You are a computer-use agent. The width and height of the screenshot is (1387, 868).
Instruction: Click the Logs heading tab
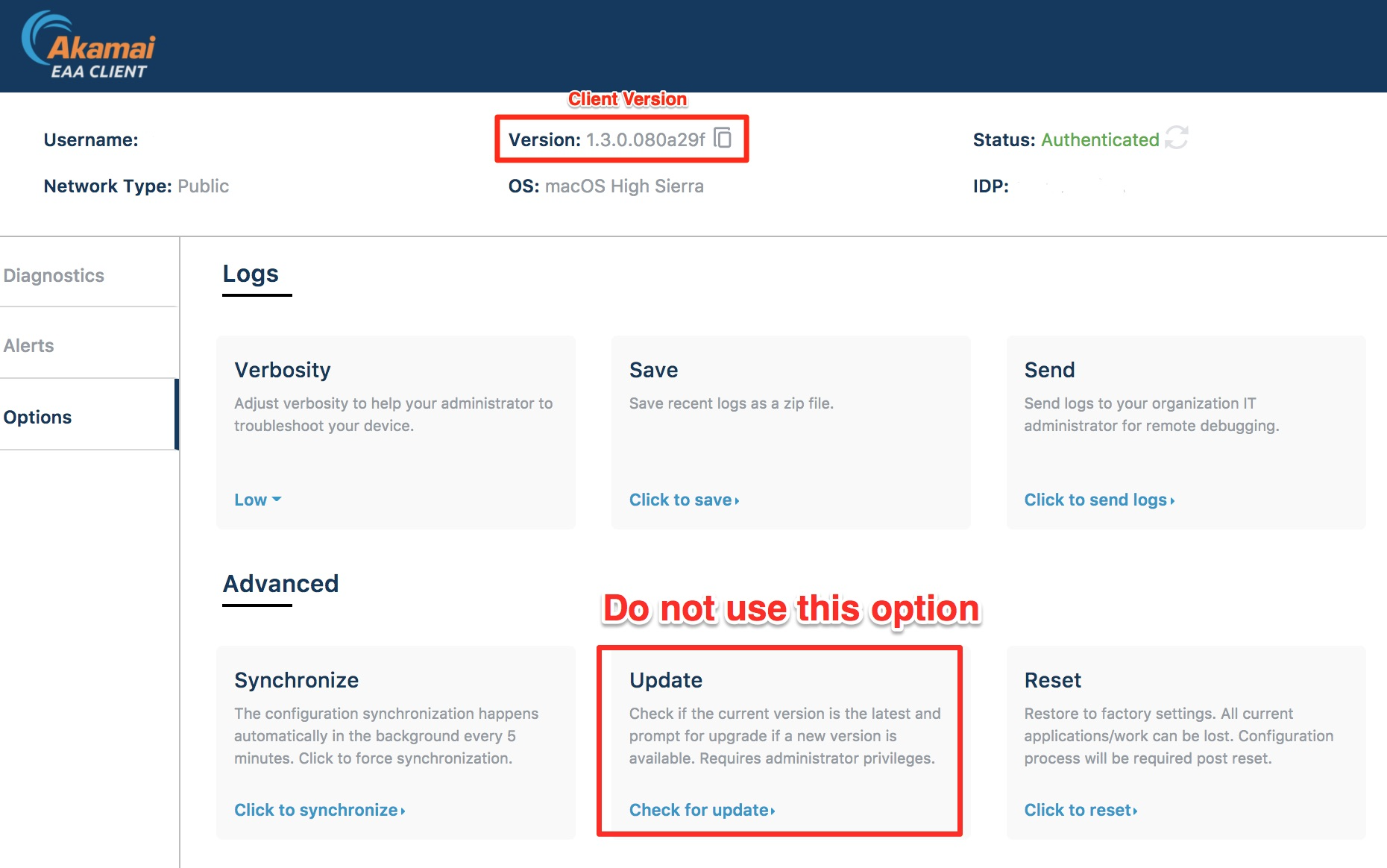point(251,274)
